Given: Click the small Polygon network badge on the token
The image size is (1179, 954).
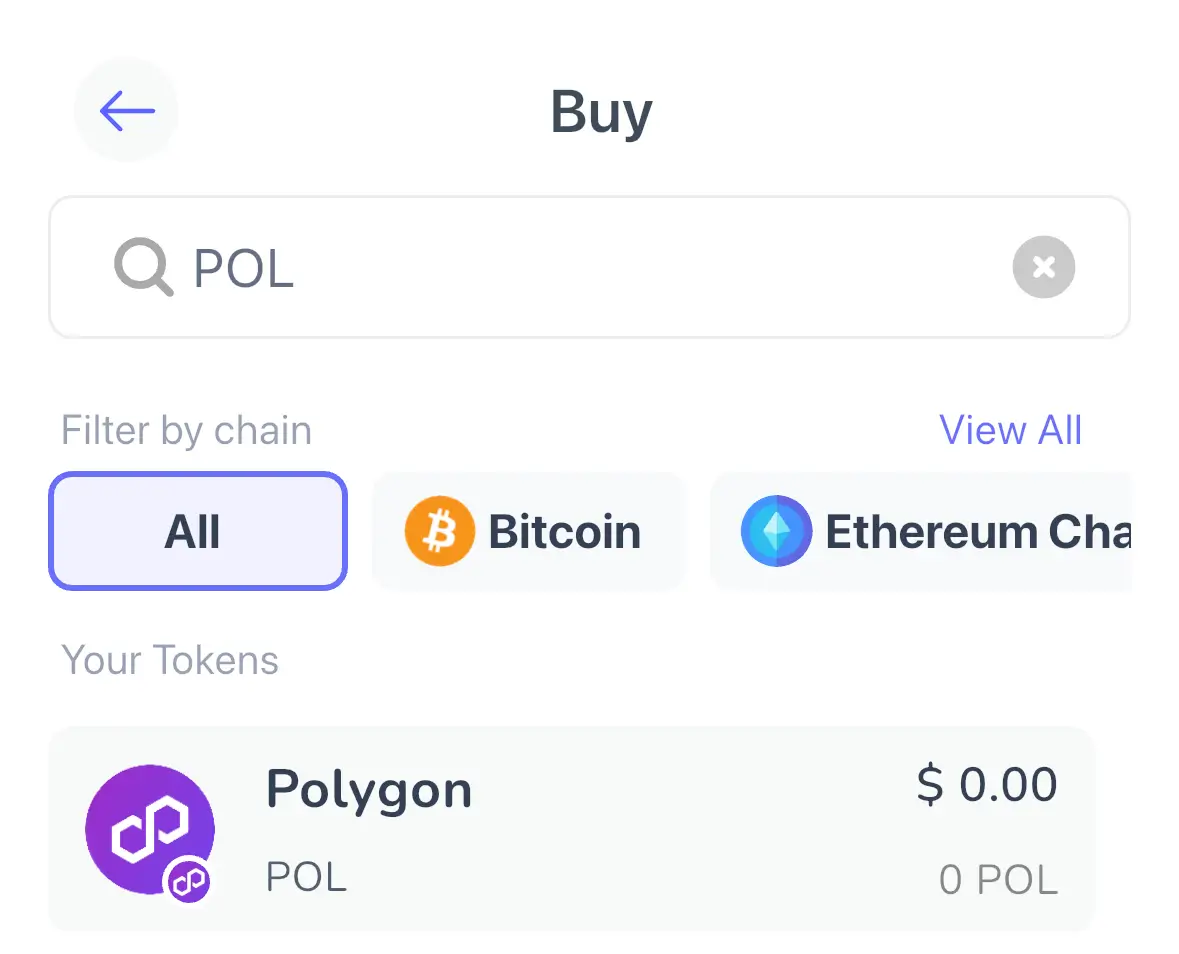Looking at the screenshot, I should click(x=190, y=882).
